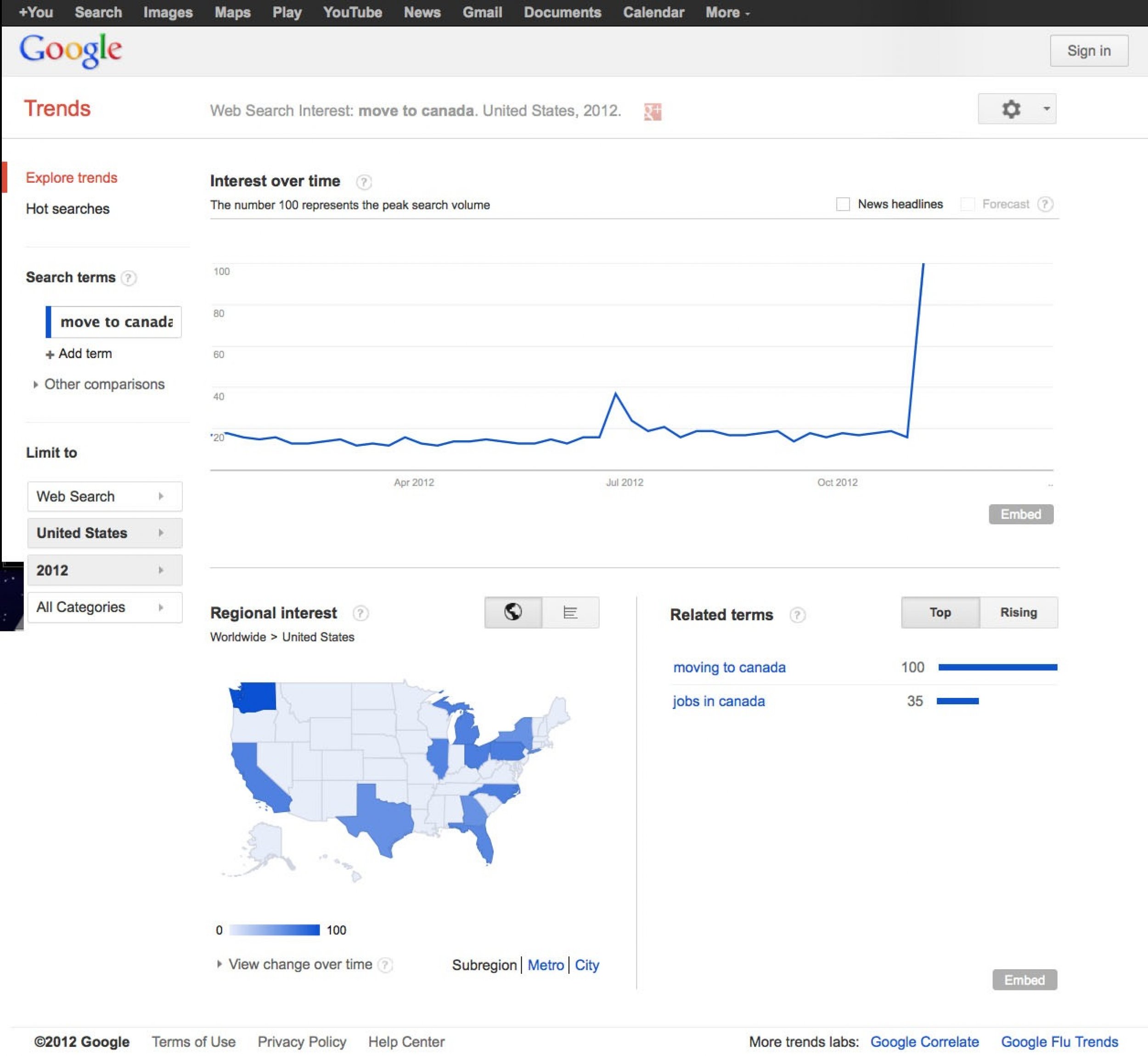Screen dimensions: 1148x1056
Task: Click the Hot searches menu item
Action: click(67, 208)
